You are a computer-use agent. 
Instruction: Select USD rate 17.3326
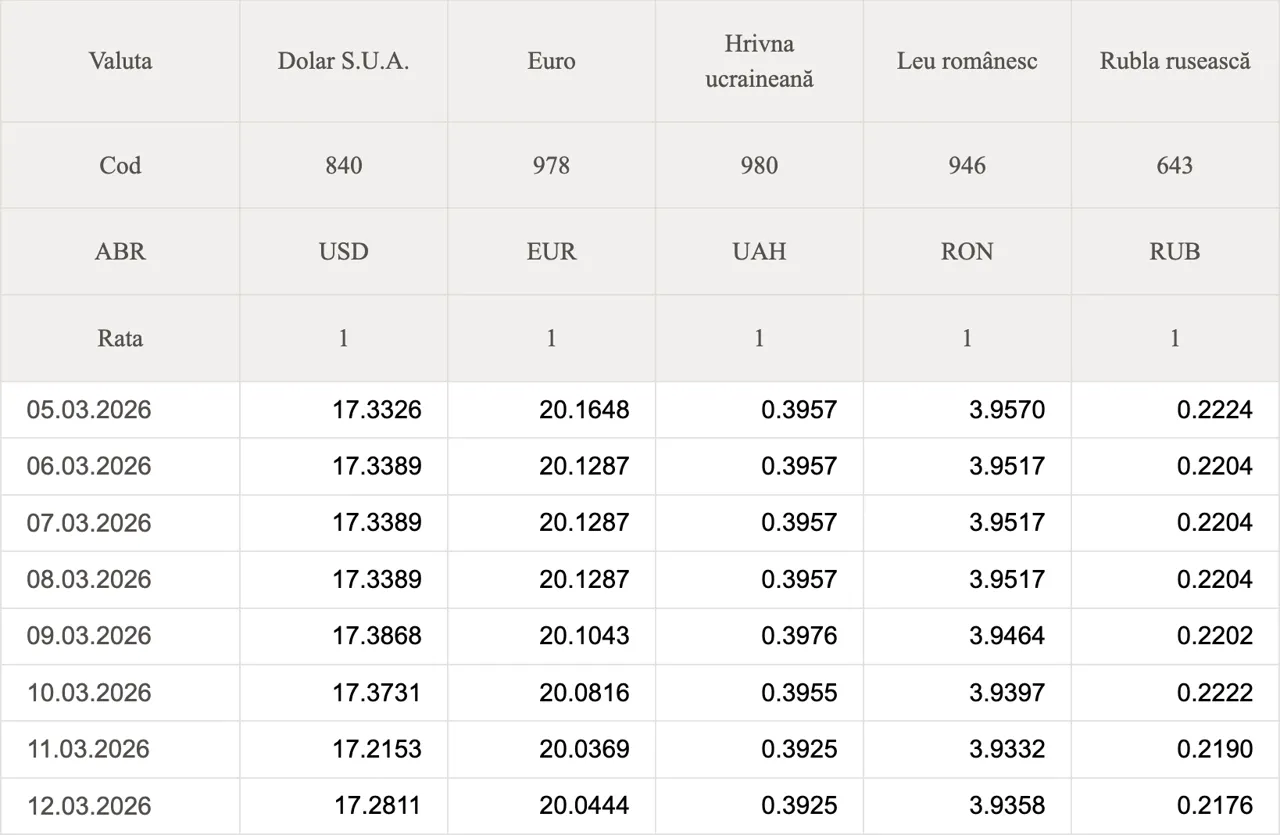coord(377,409)
